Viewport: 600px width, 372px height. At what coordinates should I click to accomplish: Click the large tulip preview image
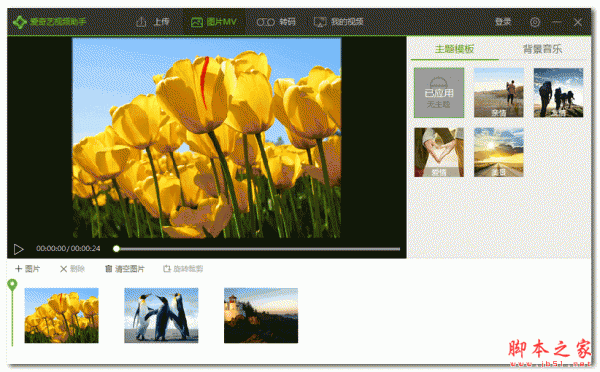pos(207,138)
